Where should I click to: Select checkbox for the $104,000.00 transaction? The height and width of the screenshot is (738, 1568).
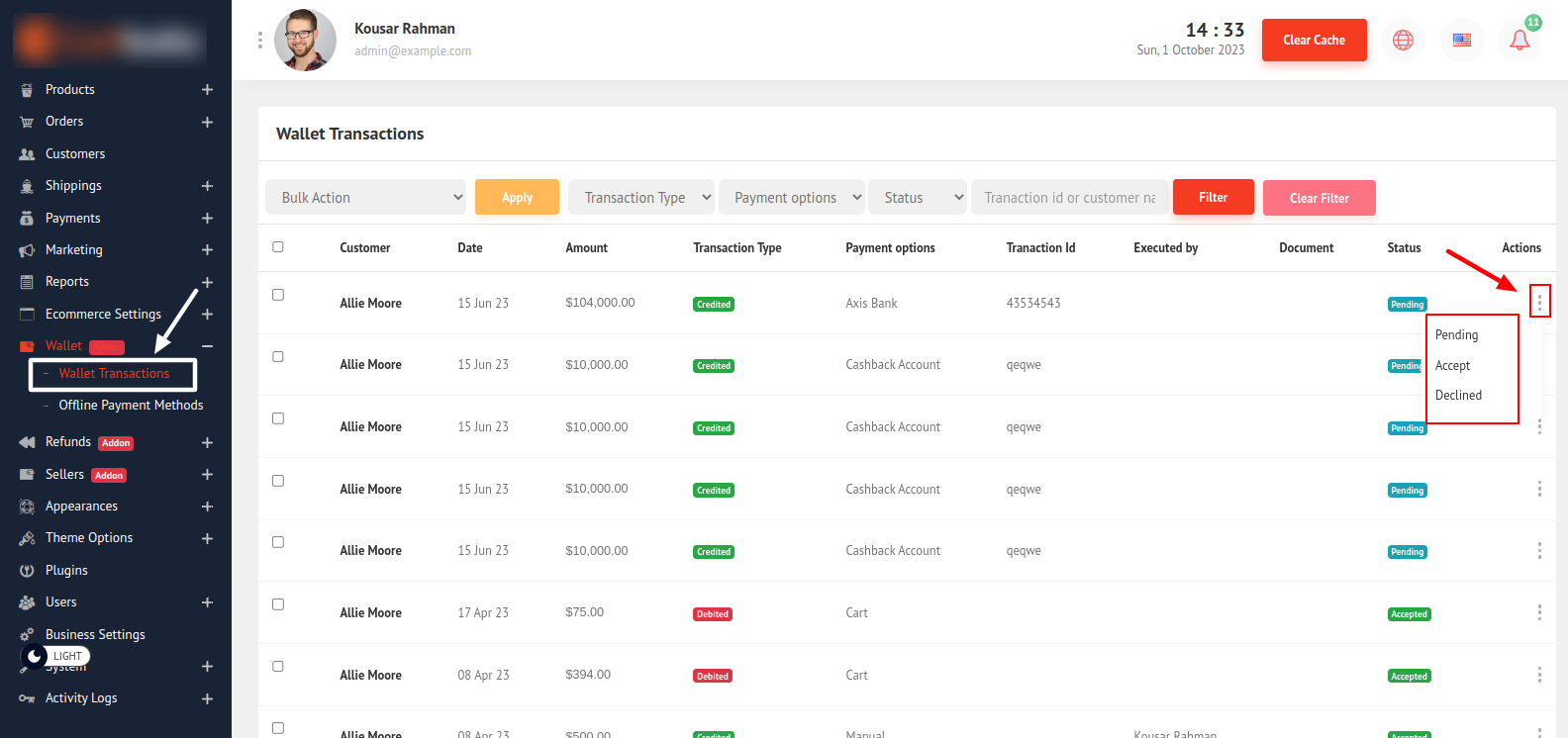[x=278, y=295]
